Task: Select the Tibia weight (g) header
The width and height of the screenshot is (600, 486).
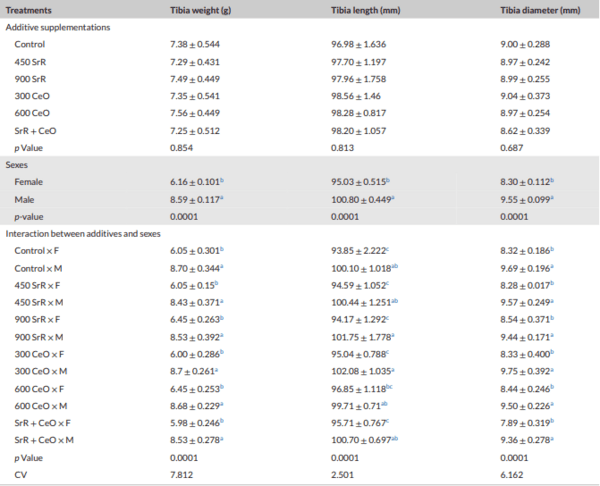Action: pos(201,10)
